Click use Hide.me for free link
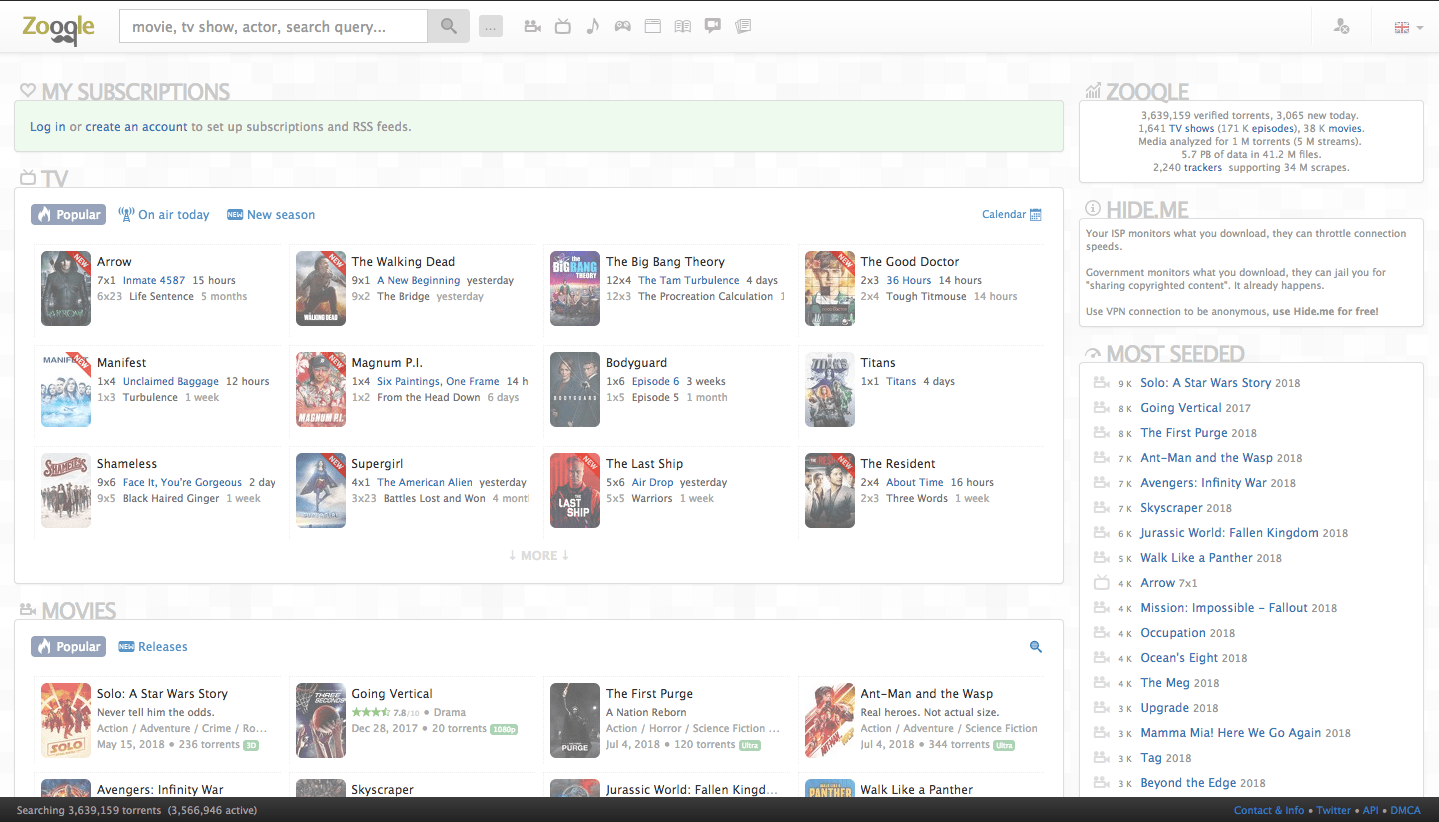This screenshot has width=1439, height=822. click(1325, 312)
